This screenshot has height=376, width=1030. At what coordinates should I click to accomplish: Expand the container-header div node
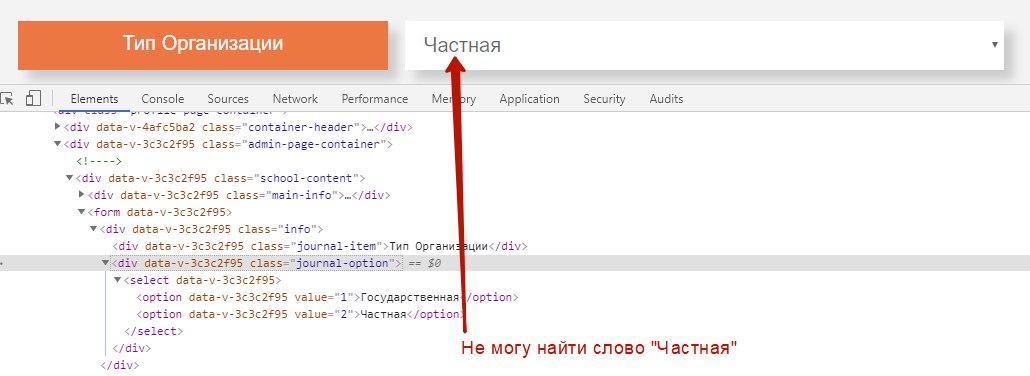[58, 127]
